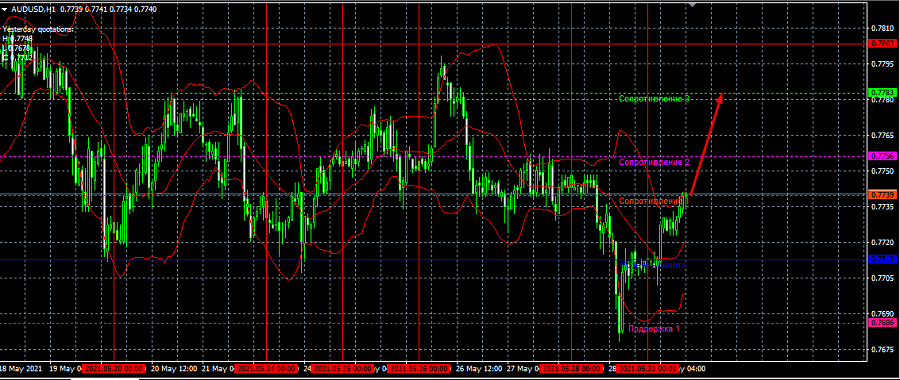Click the Yesterday quotations text label

pyautogui.click(x=38, y=29)
